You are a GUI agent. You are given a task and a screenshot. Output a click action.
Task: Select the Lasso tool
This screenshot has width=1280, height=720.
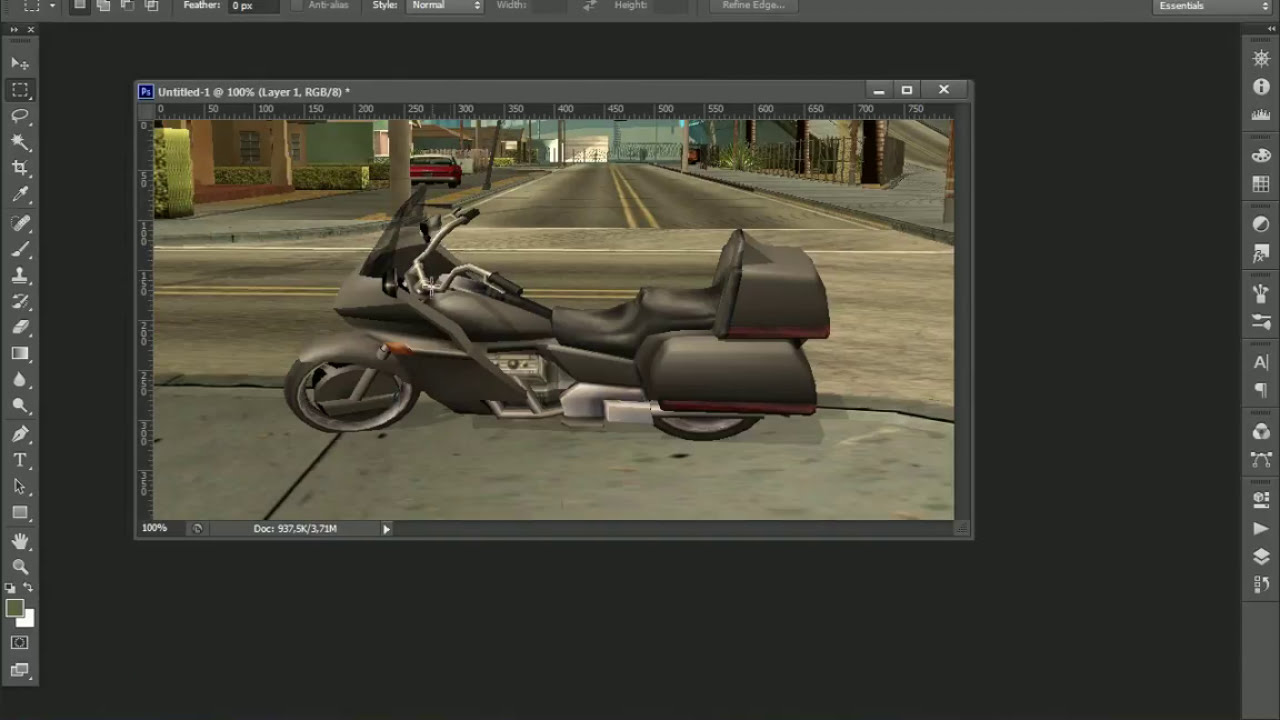(20, 116)
